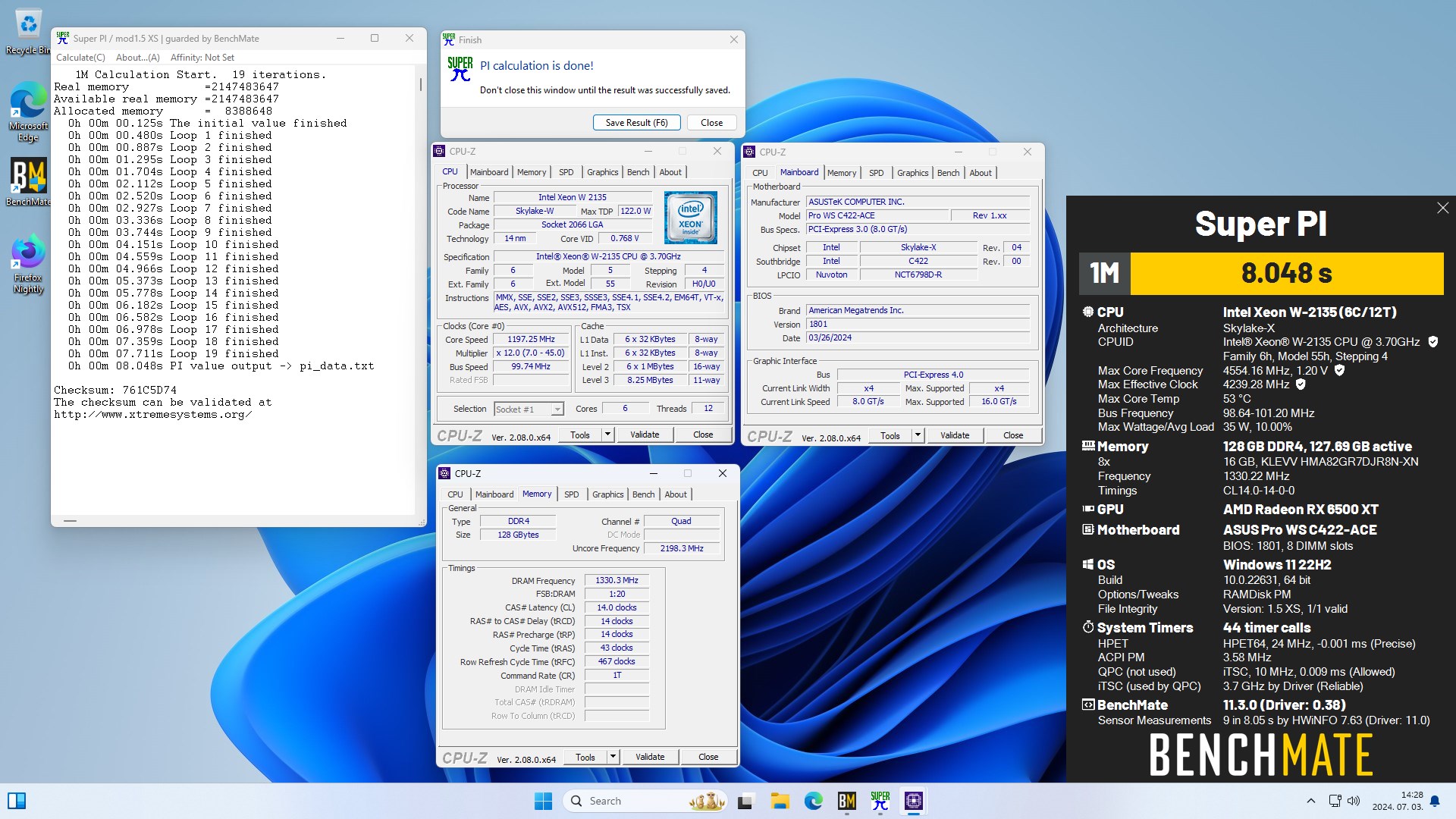
Task: Switch to CPU tab in CPU-Z Memory window
Action: point(455,494)
